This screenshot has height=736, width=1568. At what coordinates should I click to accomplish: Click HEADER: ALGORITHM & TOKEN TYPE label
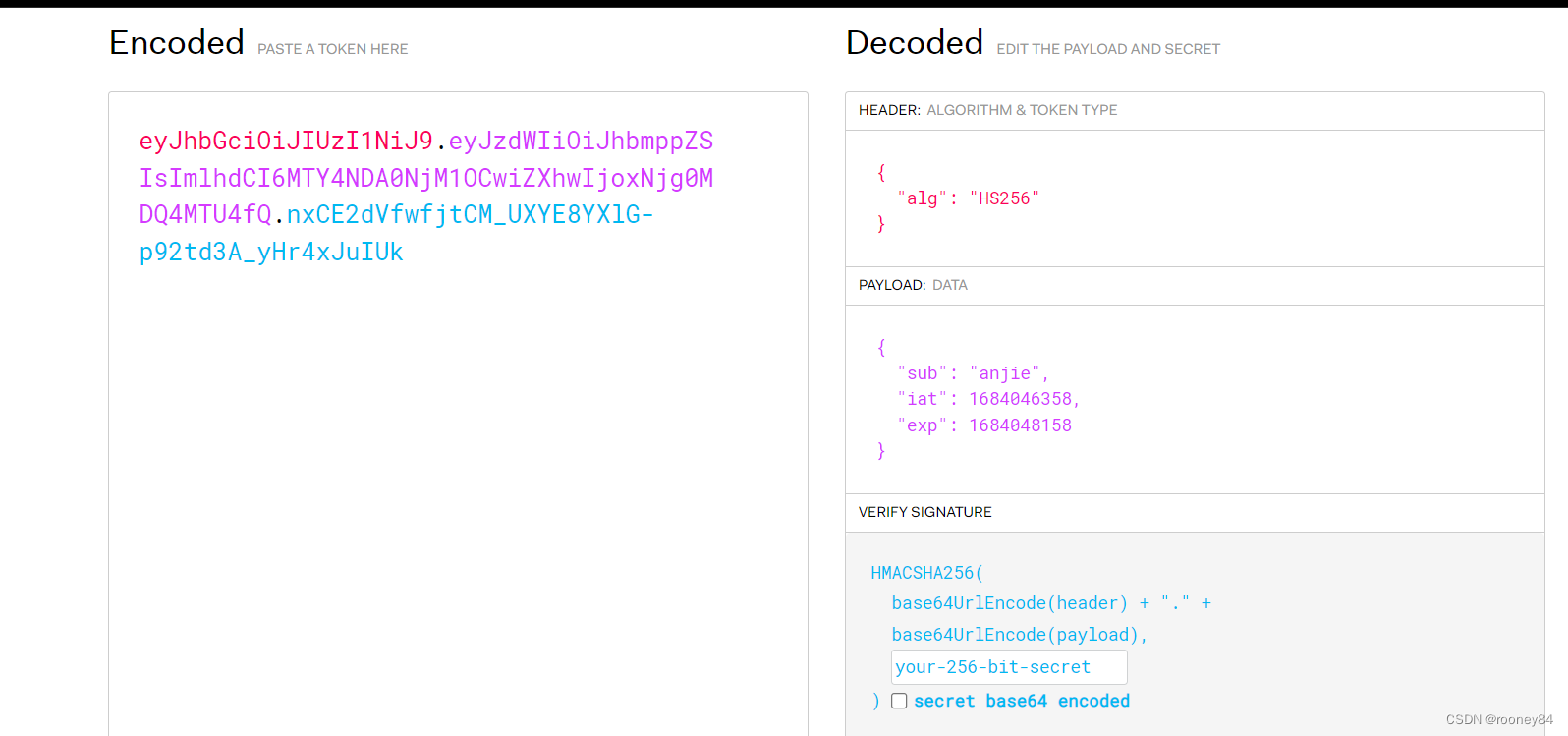point(988,110)
